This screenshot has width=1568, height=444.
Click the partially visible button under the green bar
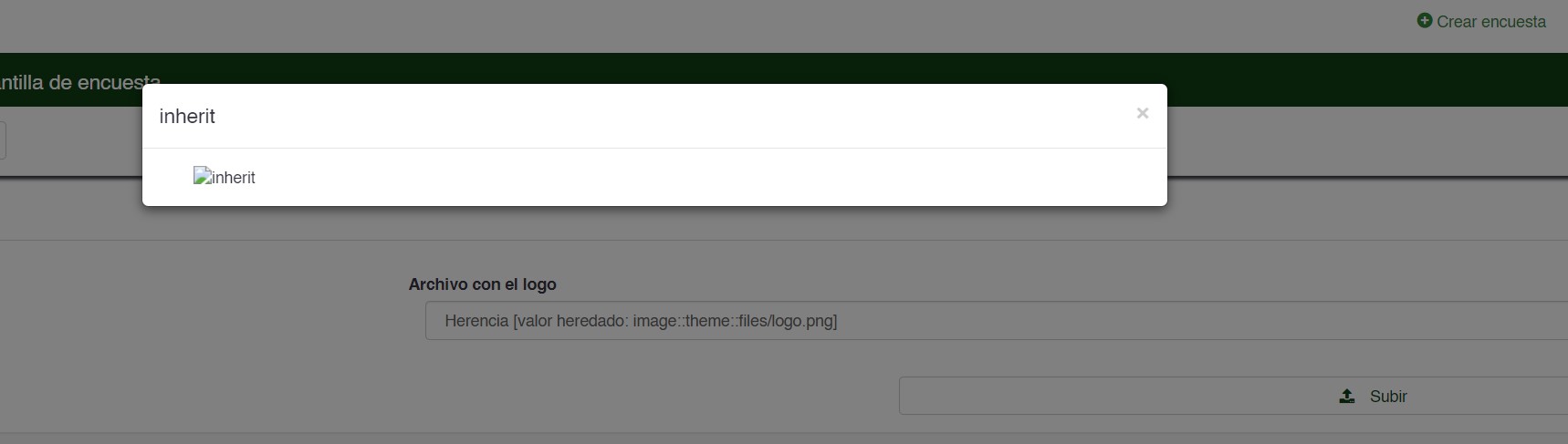click(x=3, y=140)
